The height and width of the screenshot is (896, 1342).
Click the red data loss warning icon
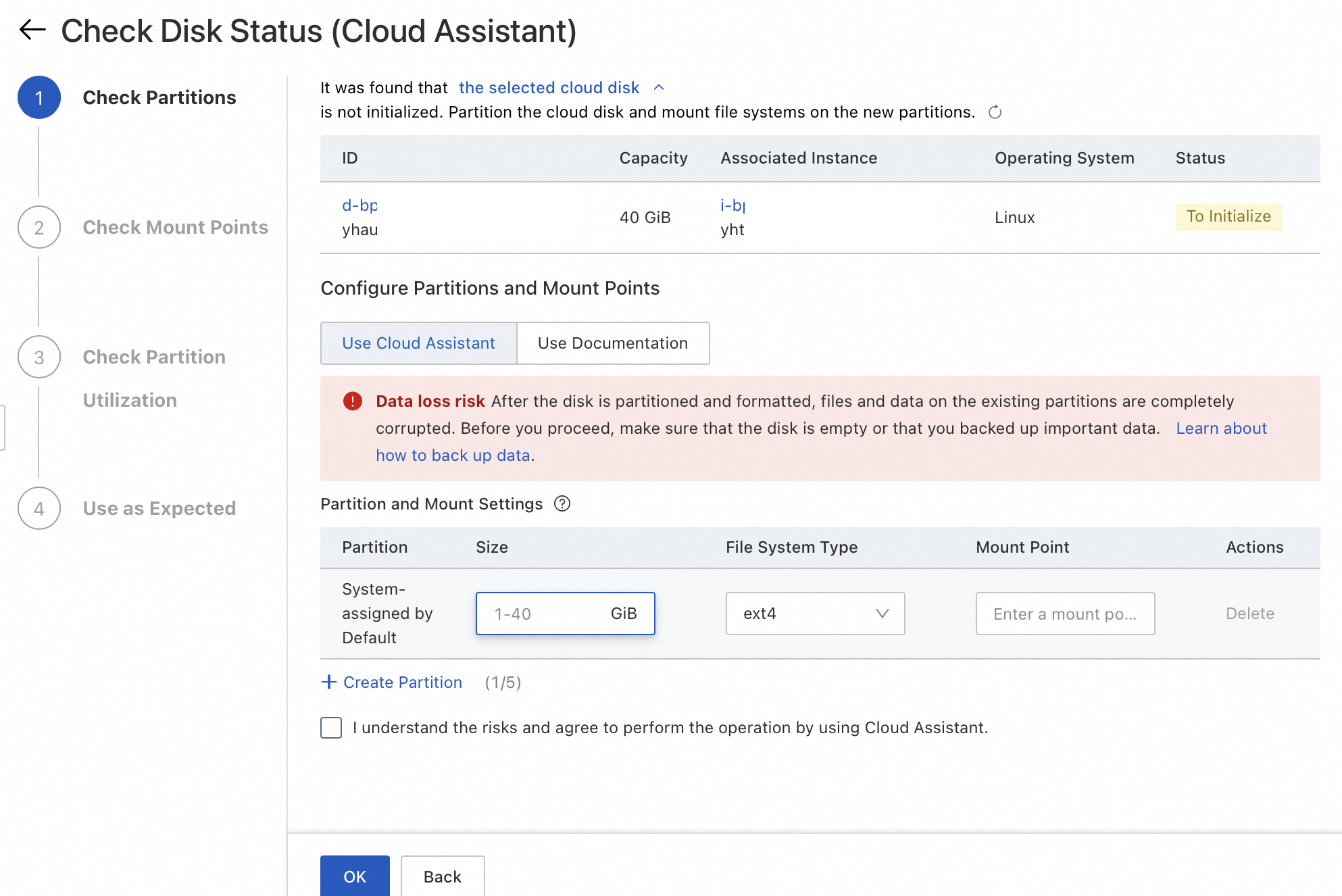click(x=353, y=401)
